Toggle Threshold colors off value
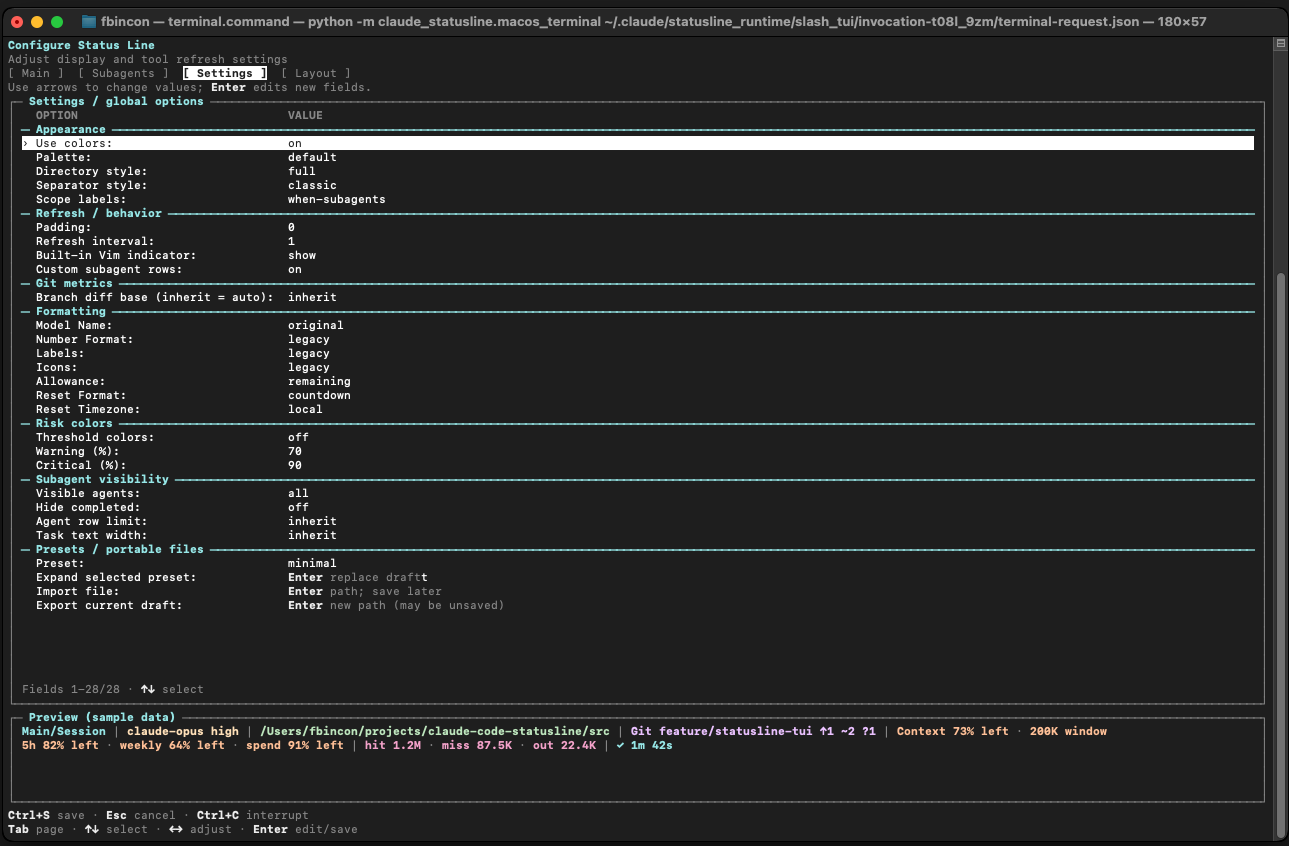 [298, 437]
